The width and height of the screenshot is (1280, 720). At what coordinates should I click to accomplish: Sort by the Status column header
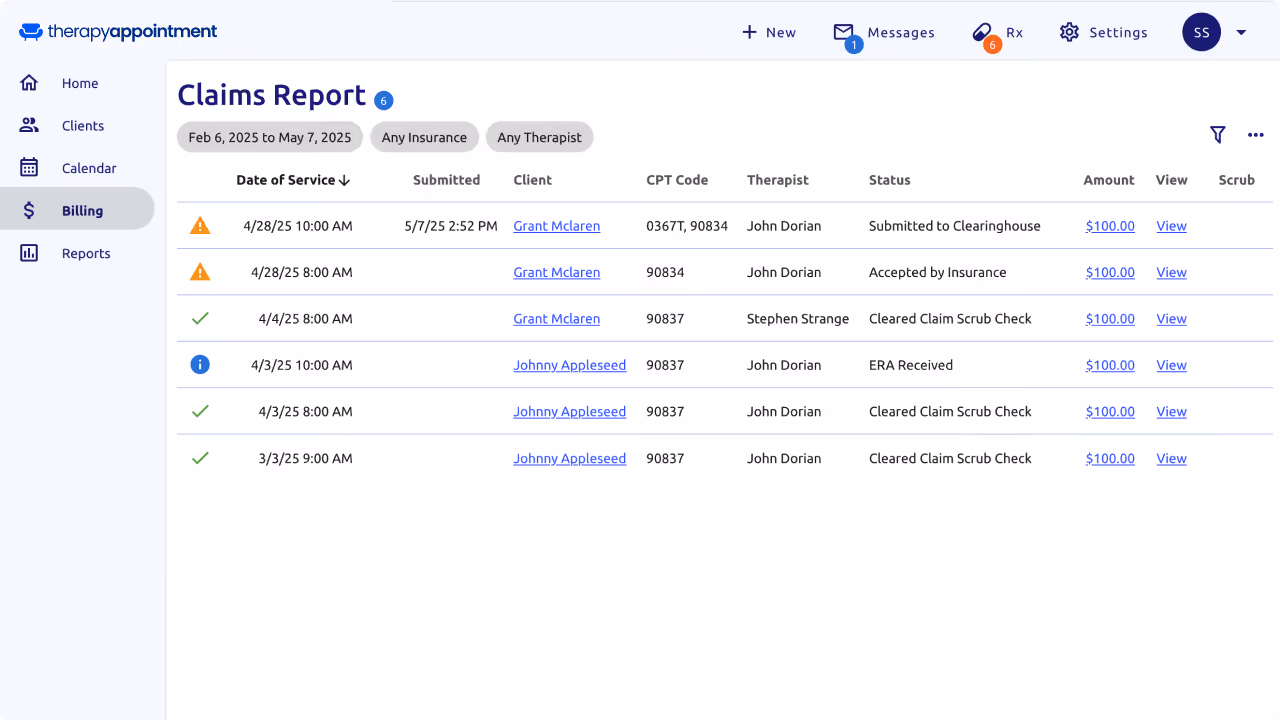(x=889, y=180)
